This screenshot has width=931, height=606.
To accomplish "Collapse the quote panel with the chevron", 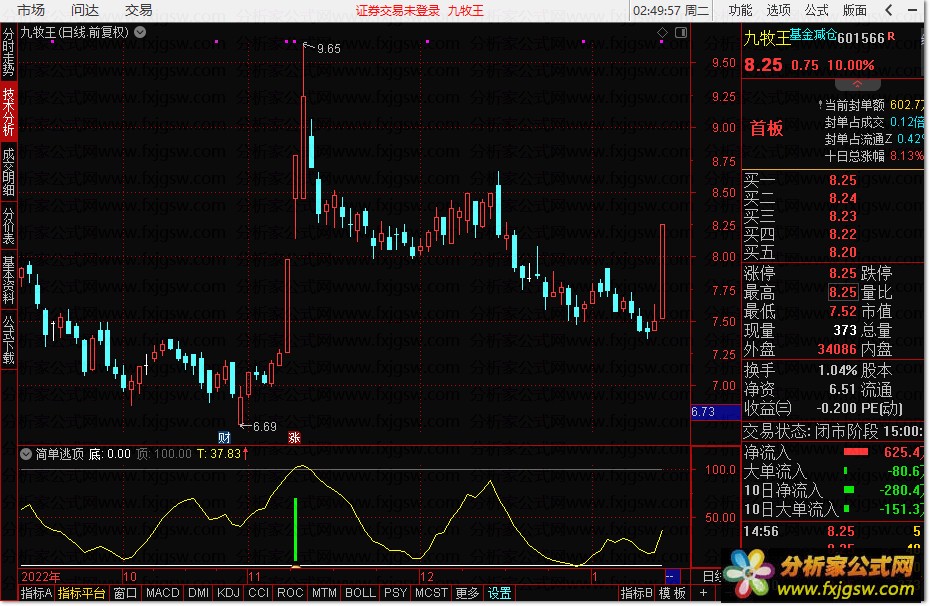I will (x=857, y=84).
